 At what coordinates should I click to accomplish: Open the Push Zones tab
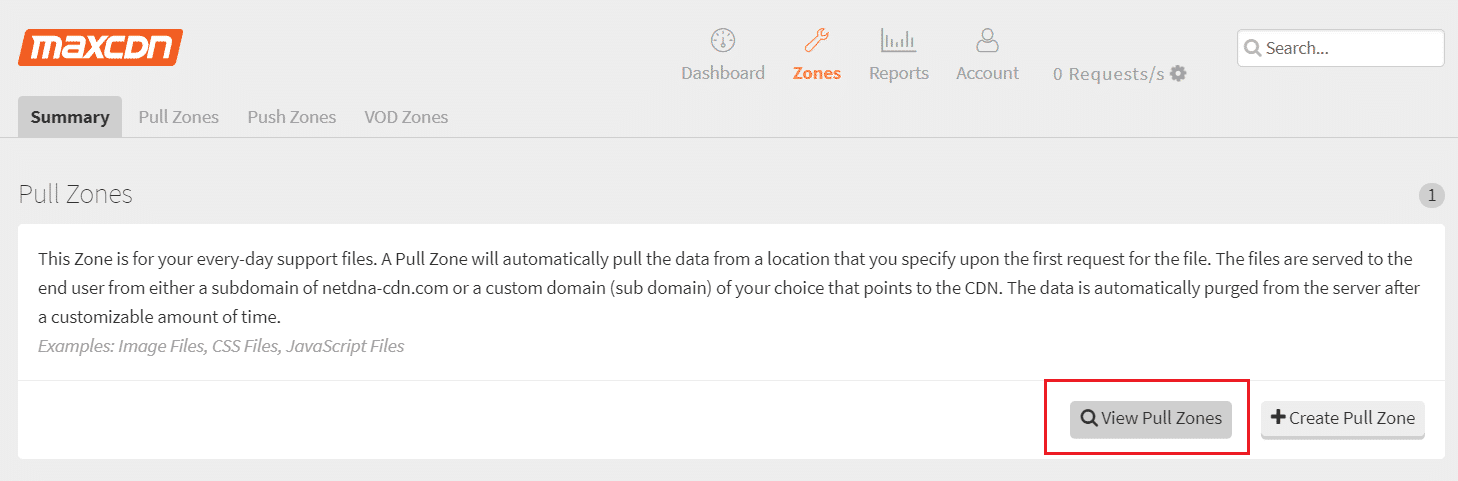click(292, 117)
